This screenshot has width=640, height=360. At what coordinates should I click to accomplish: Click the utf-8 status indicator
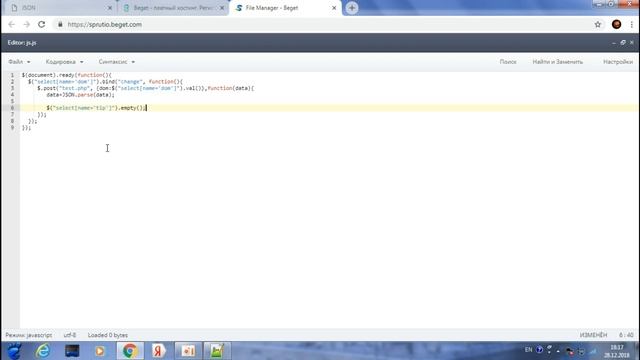pos(70,335)
